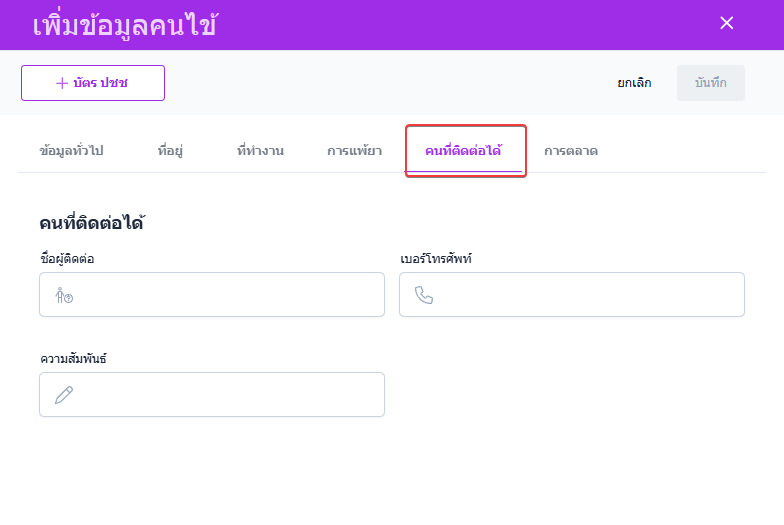
Task: Switch to the ข้อมูลทั่วไป tab
Action: click(71, 151)
